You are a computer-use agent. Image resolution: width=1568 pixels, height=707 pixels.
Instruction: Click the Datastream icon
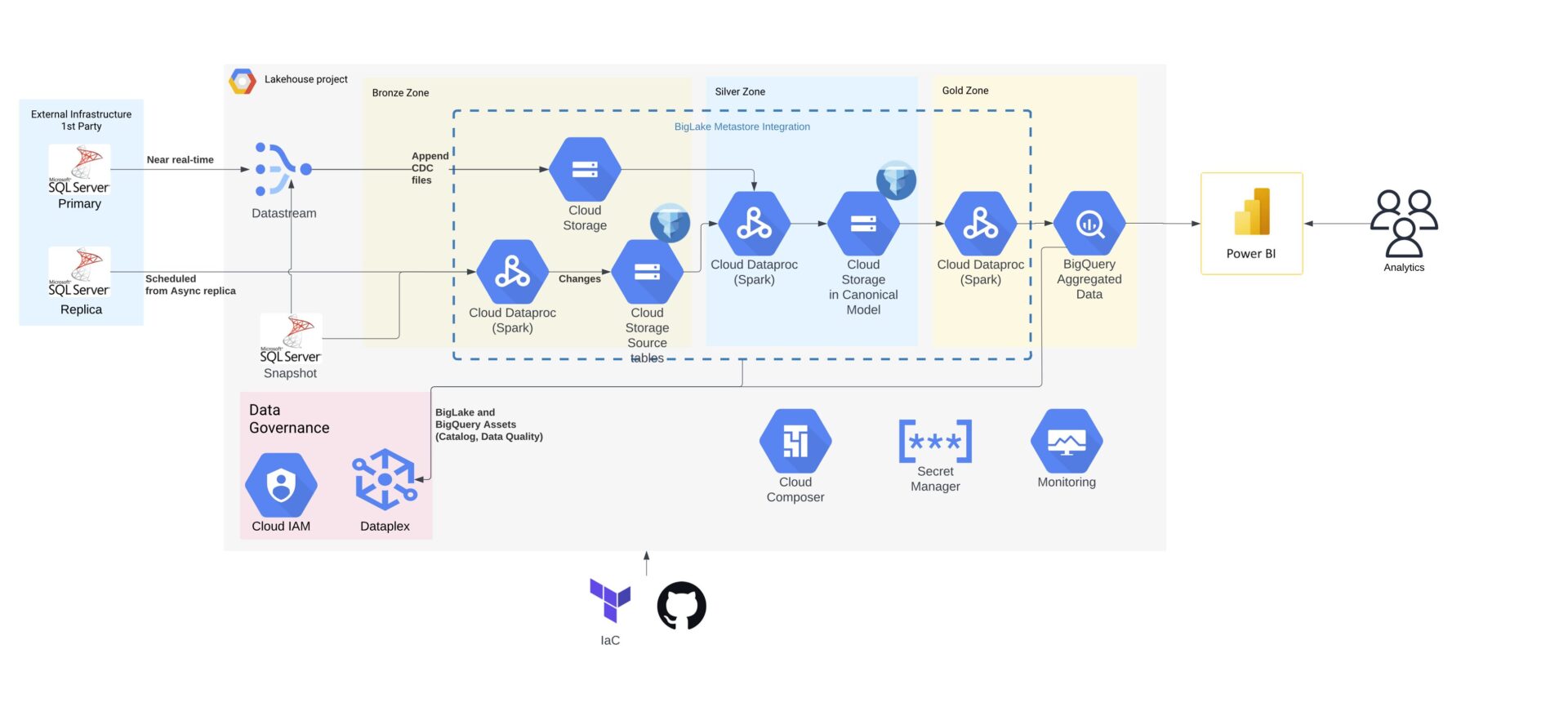(x=282, y=169)
